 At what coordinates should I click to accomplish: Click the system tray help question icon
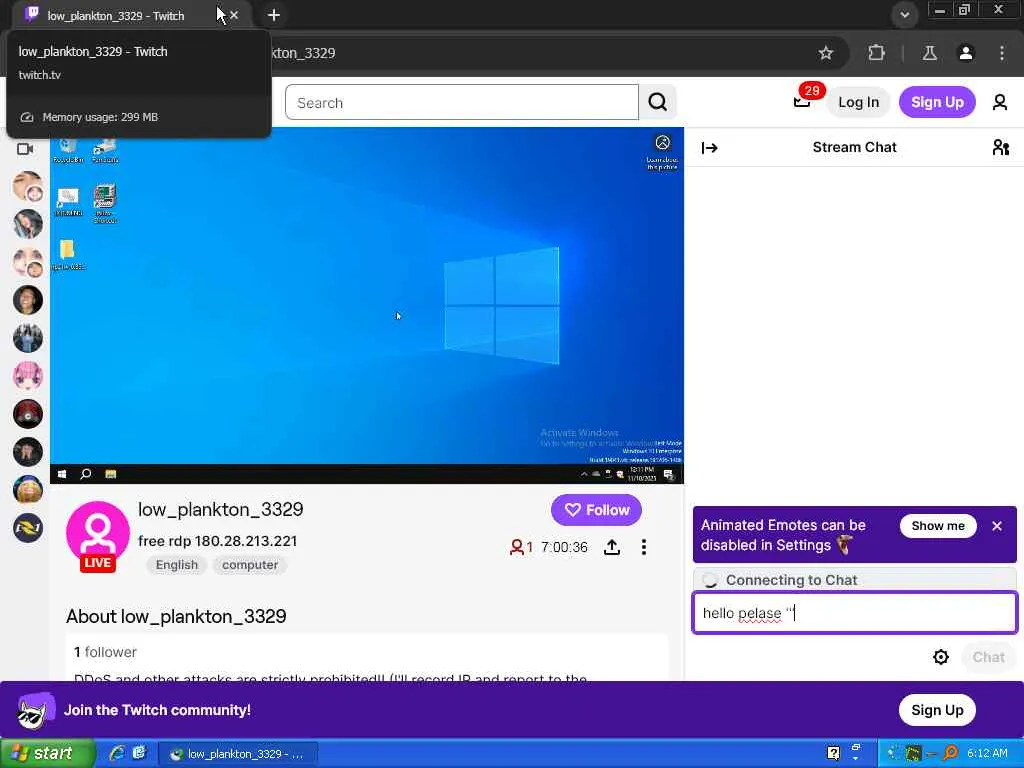833,754
